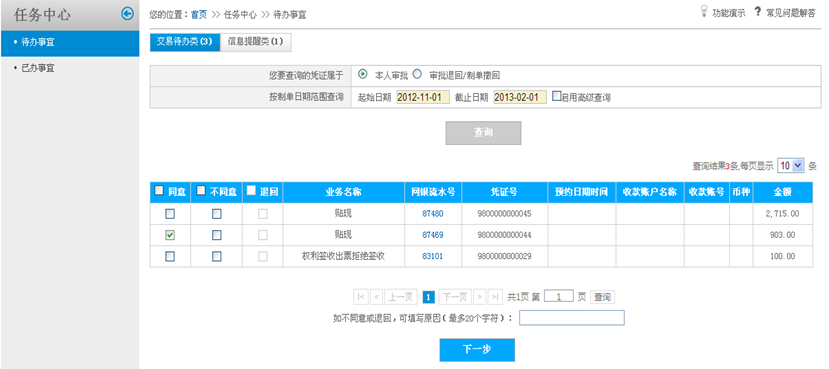The image size is (829, 369).
Task: Click the rejection reason text field
Action: (572, 318)
